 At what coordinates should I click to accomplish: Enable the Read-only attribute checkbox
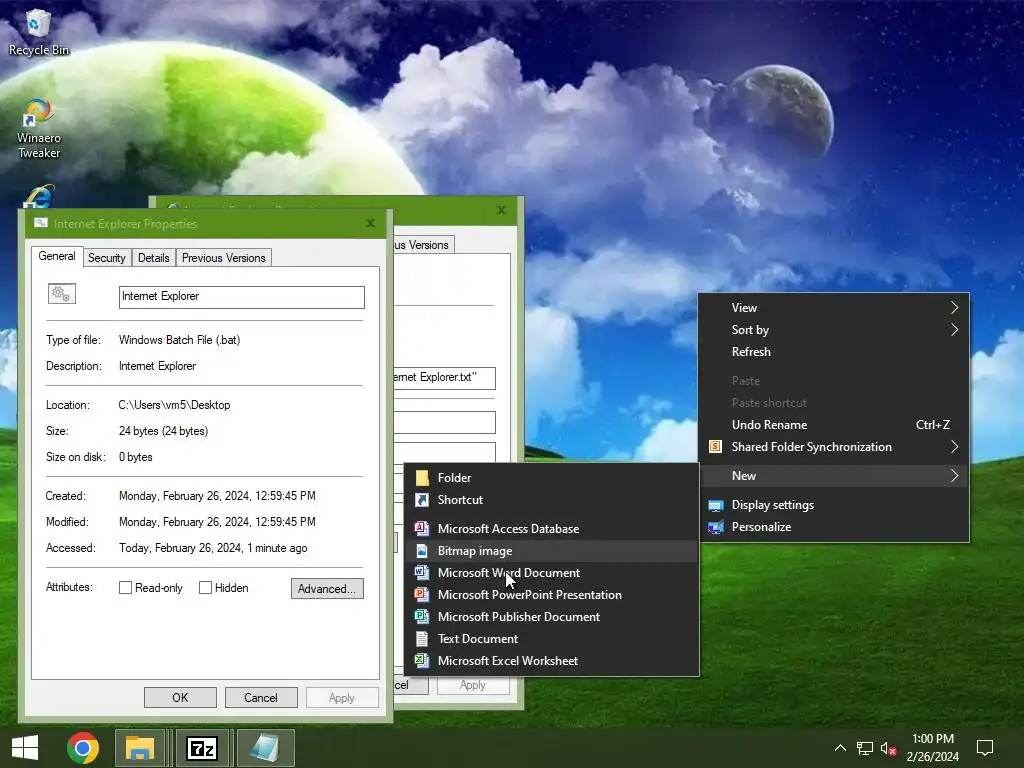point(125,588)
